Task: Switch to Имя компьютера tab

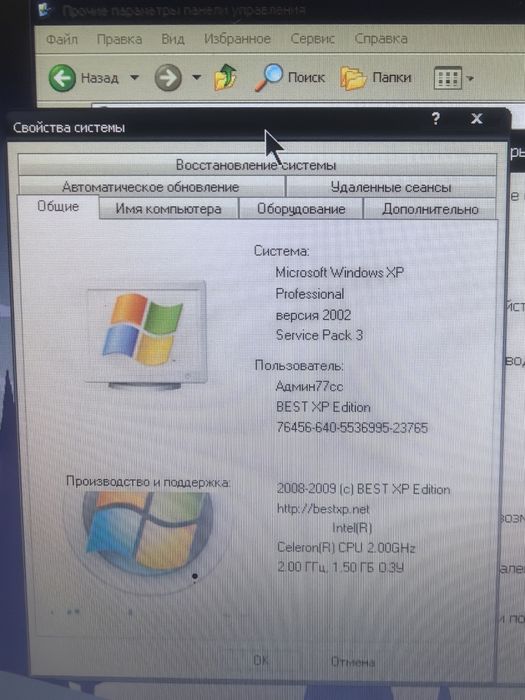Action: point(168,209)
